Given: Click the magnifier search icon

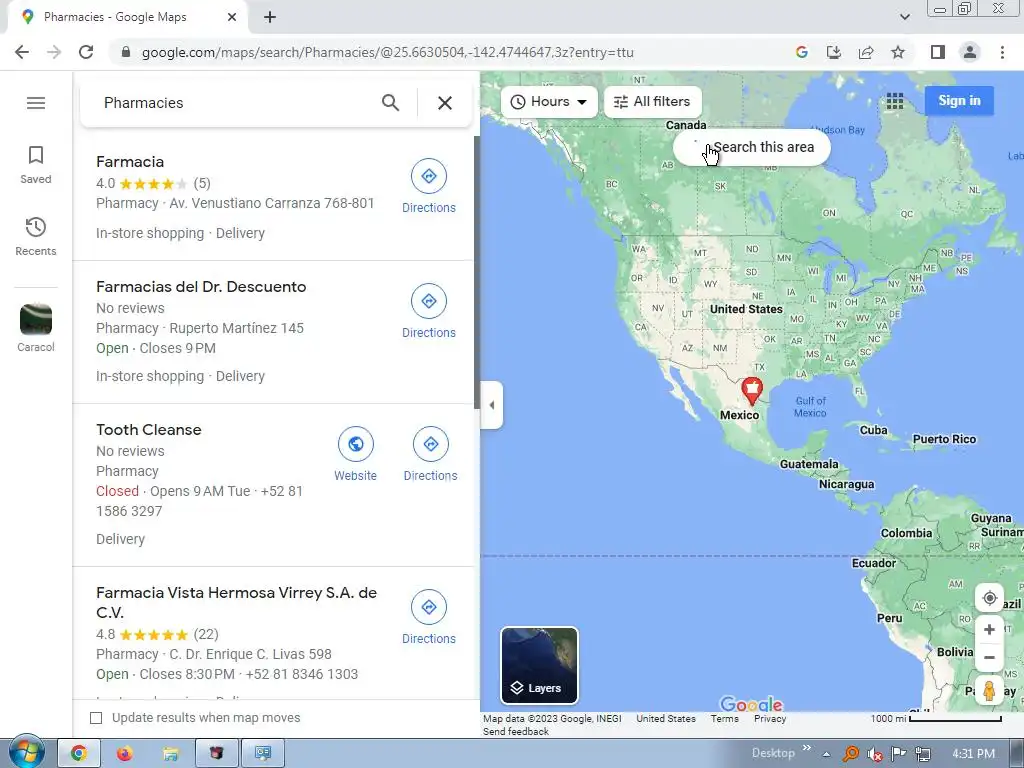Looking at the screenshot, I should [x=391, y=103].
